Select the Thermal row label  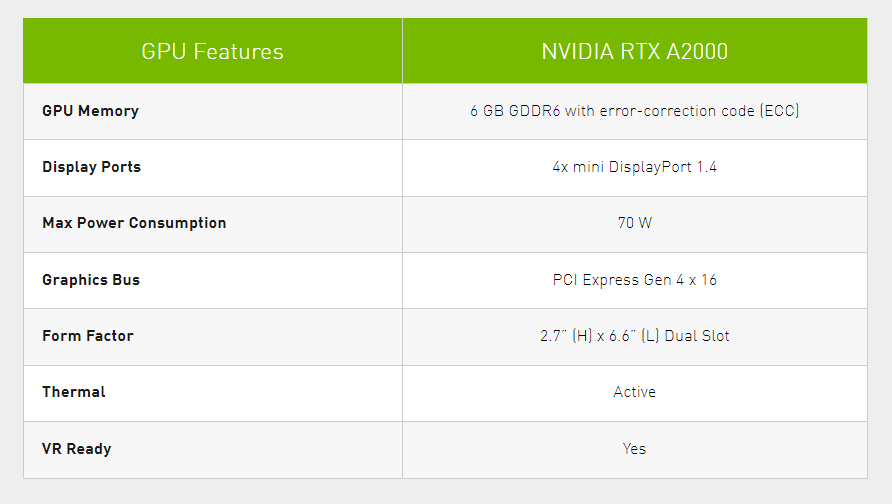73,392
